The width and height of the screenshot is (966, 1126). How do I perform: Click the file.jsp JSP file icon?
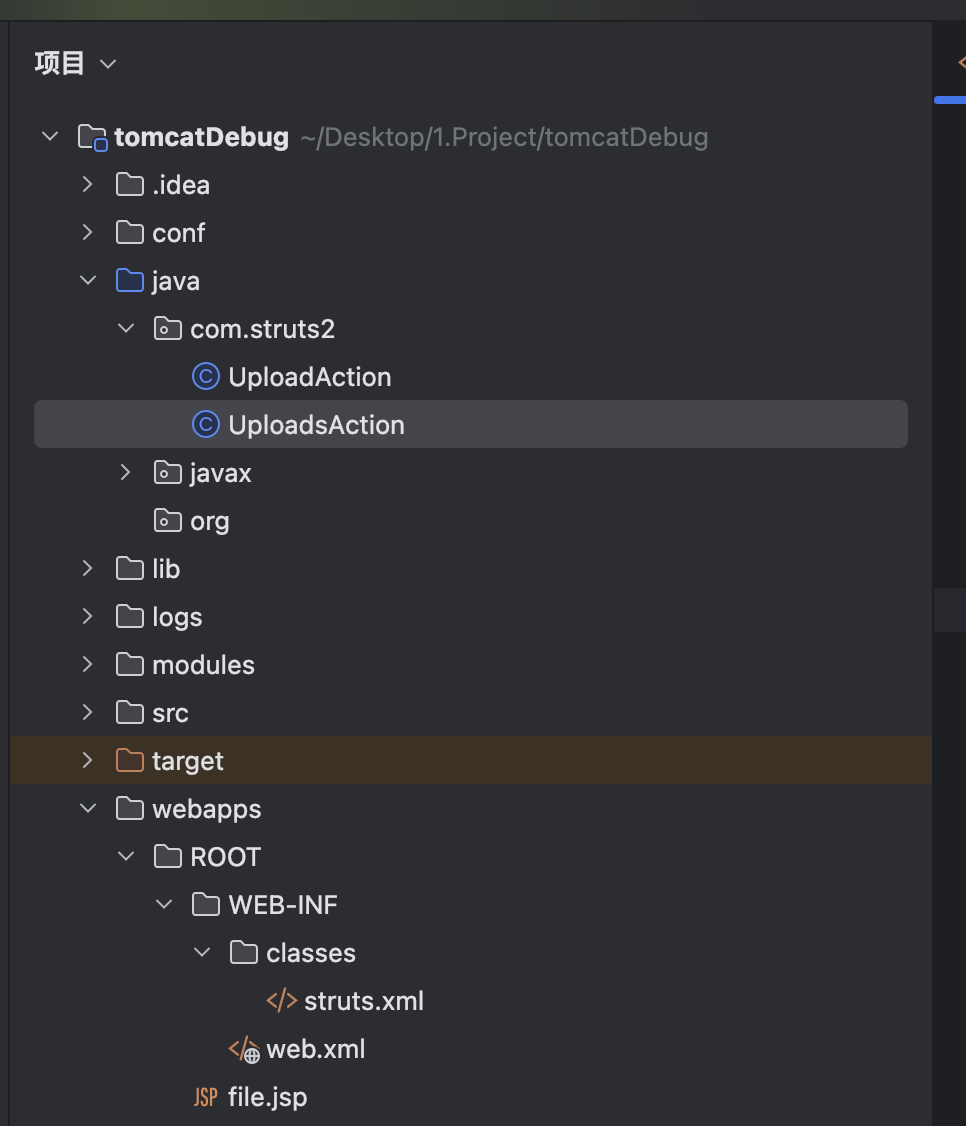click(205, 1096)
